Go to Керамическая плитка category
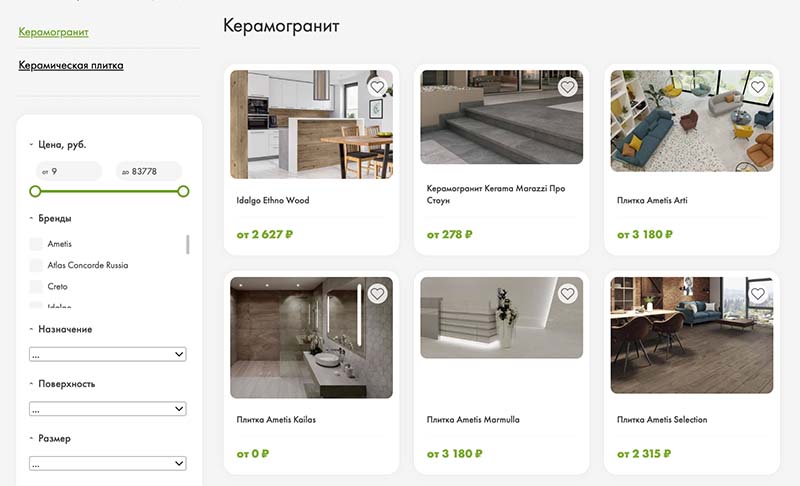 71,65
